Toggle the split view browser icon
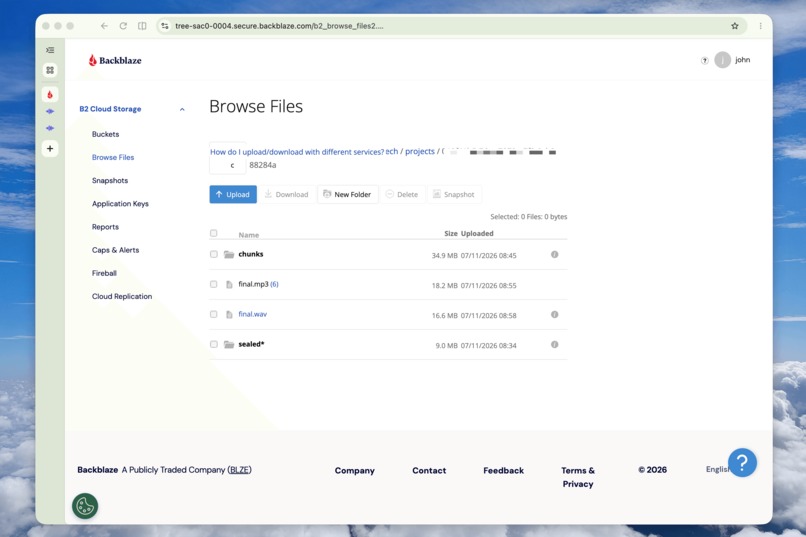This screenshot has height=537, width=806. click(x=142, y=26)
